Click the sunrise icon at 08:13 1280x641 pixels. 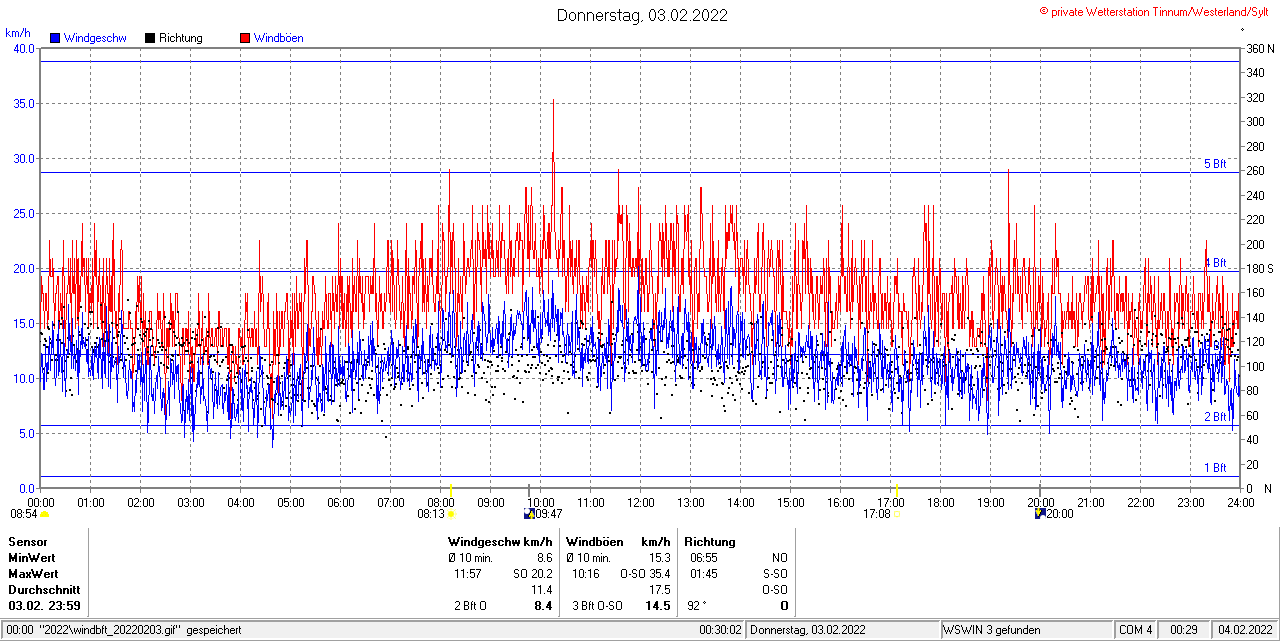click(451, 514)
